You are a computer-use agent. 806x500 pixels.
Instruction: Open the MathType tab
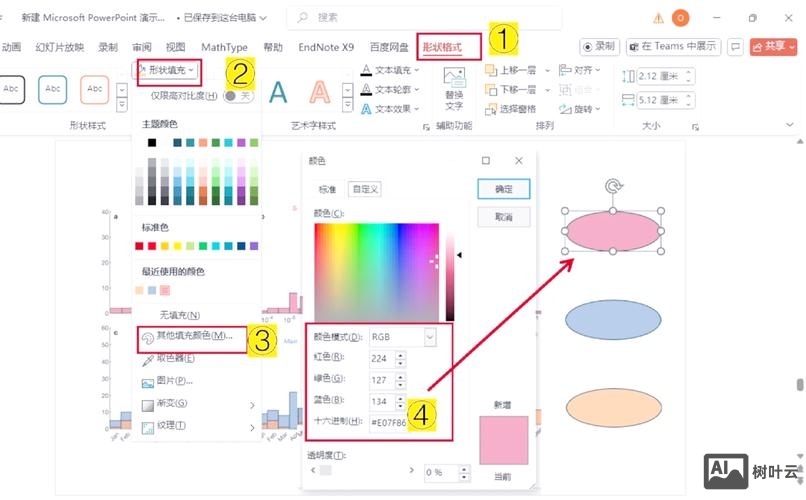(224, 47)
